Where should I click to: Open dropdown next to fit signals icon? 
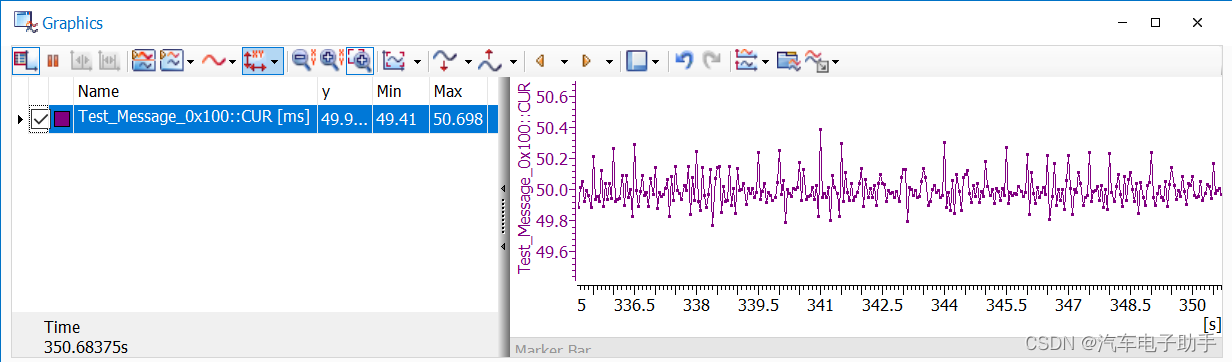(416, 61)
